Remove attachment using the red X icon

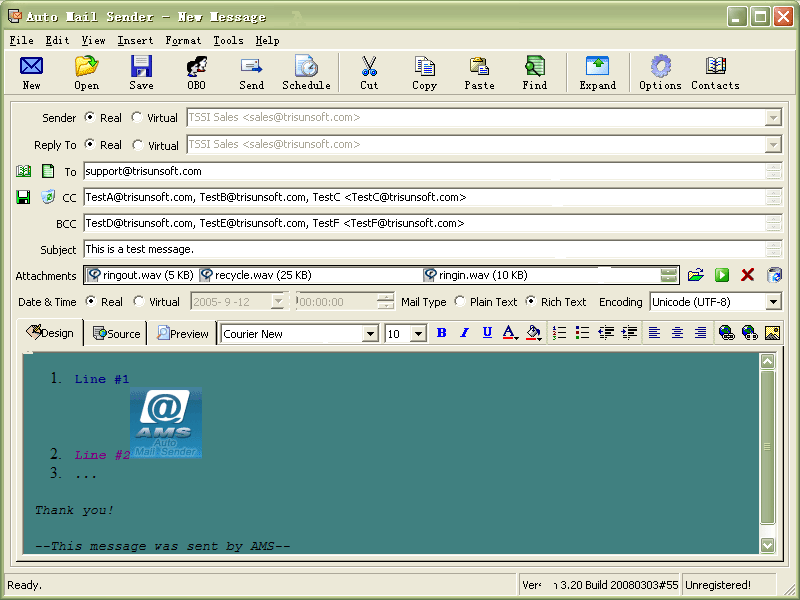click(x=747, y=275)
